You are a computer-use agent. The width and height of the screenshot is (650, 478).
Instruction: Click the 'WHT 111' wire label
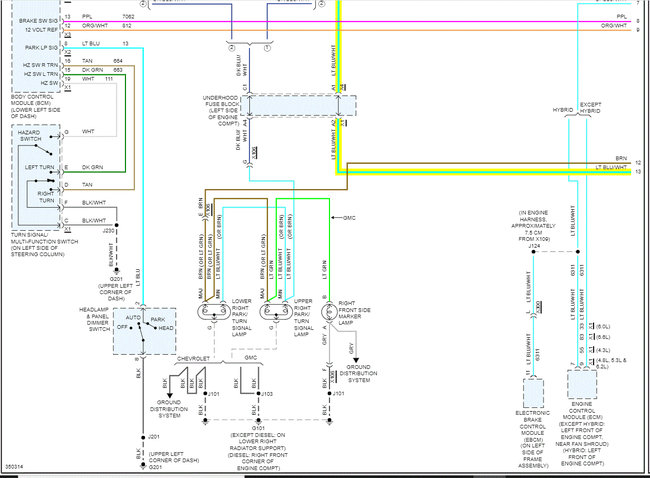click(x=97, y=79)
